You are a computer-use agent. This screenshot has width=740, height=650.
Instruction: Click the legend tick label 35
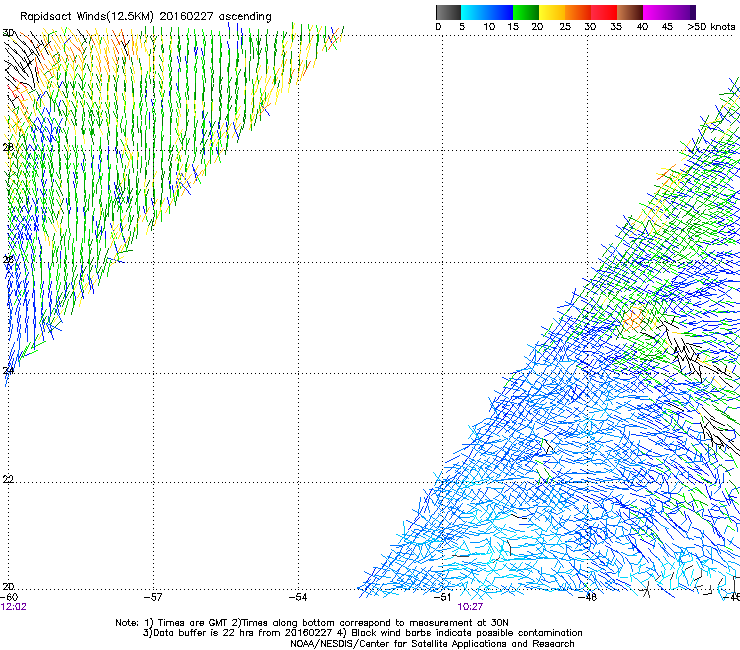pos(616,27)
